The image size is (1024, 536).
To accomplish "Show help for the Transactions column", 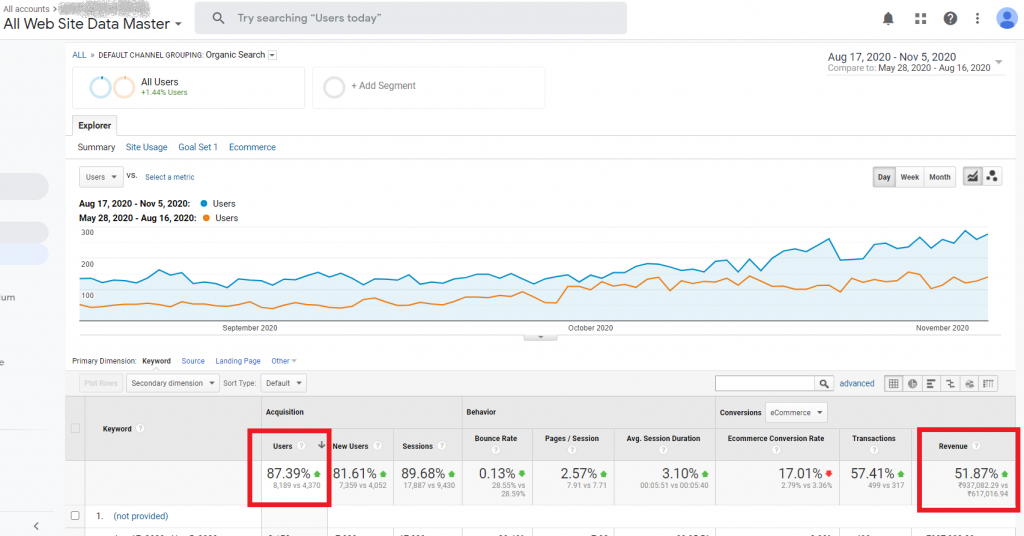I will click(874, 450).
